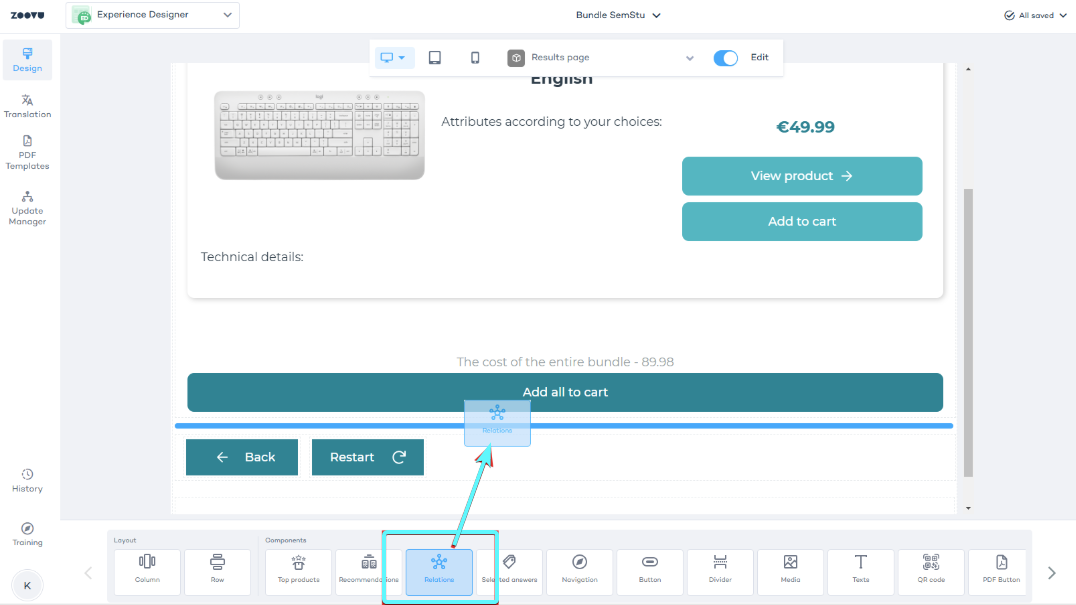Viewport: 1076px width, 605px height.
Task: Toggle the Edit mode switch
Action: 725,58
